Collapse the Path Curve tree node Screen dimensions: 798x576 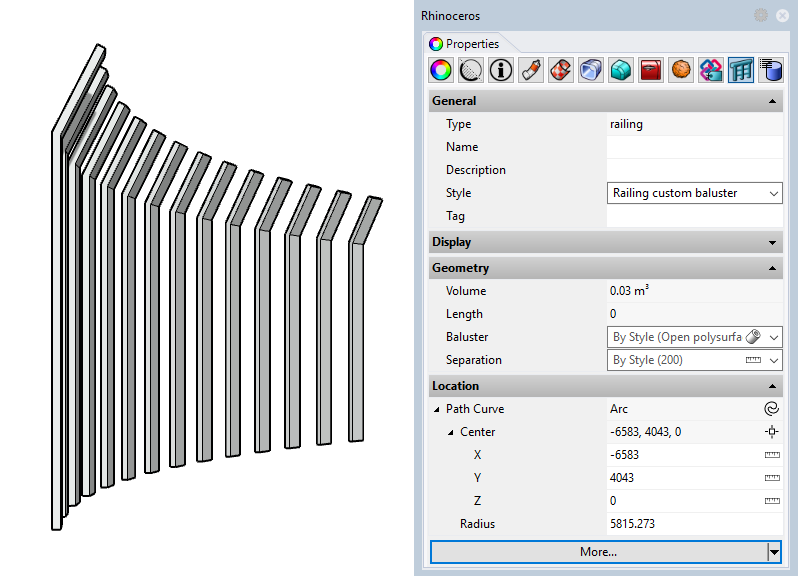click(437, 409)
